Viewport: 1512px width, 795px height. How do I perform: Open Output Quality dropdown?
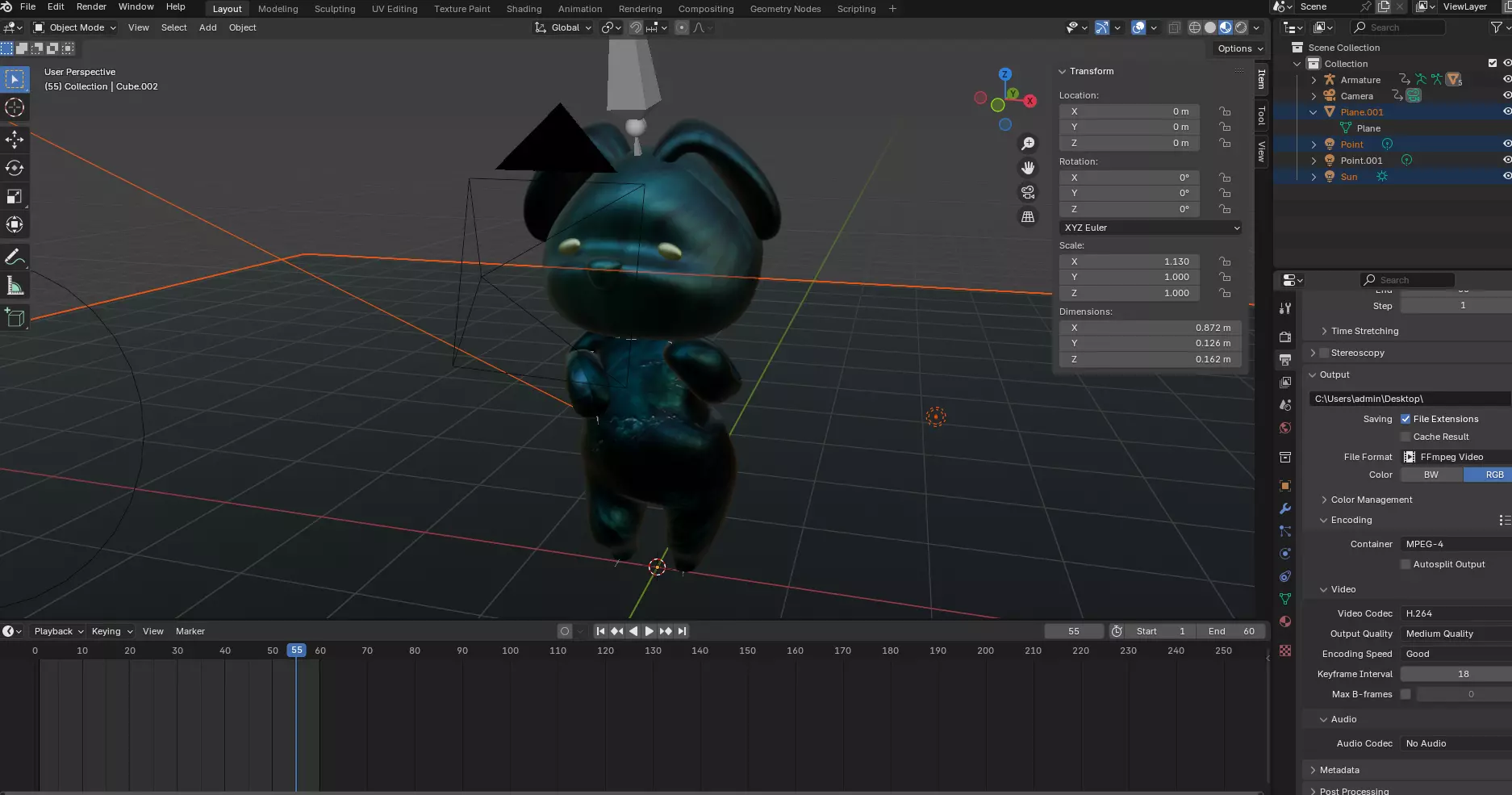tap(1456, 634)
